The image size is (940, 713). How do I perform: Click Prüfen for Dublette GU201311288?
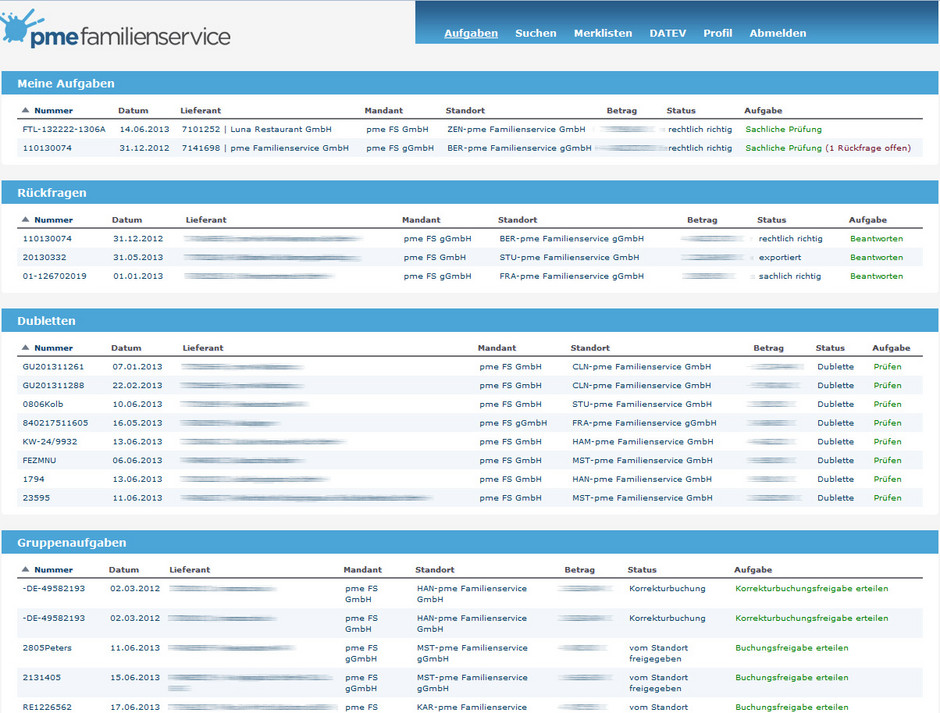887,386
